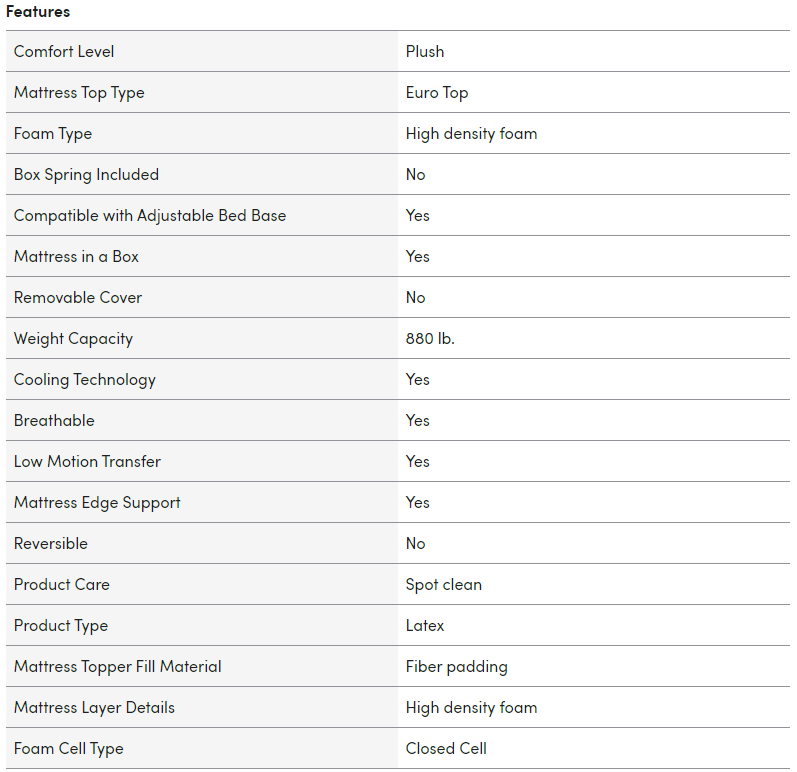
Task: Click the Plush comfort level value
Action: tap(425, 51)
